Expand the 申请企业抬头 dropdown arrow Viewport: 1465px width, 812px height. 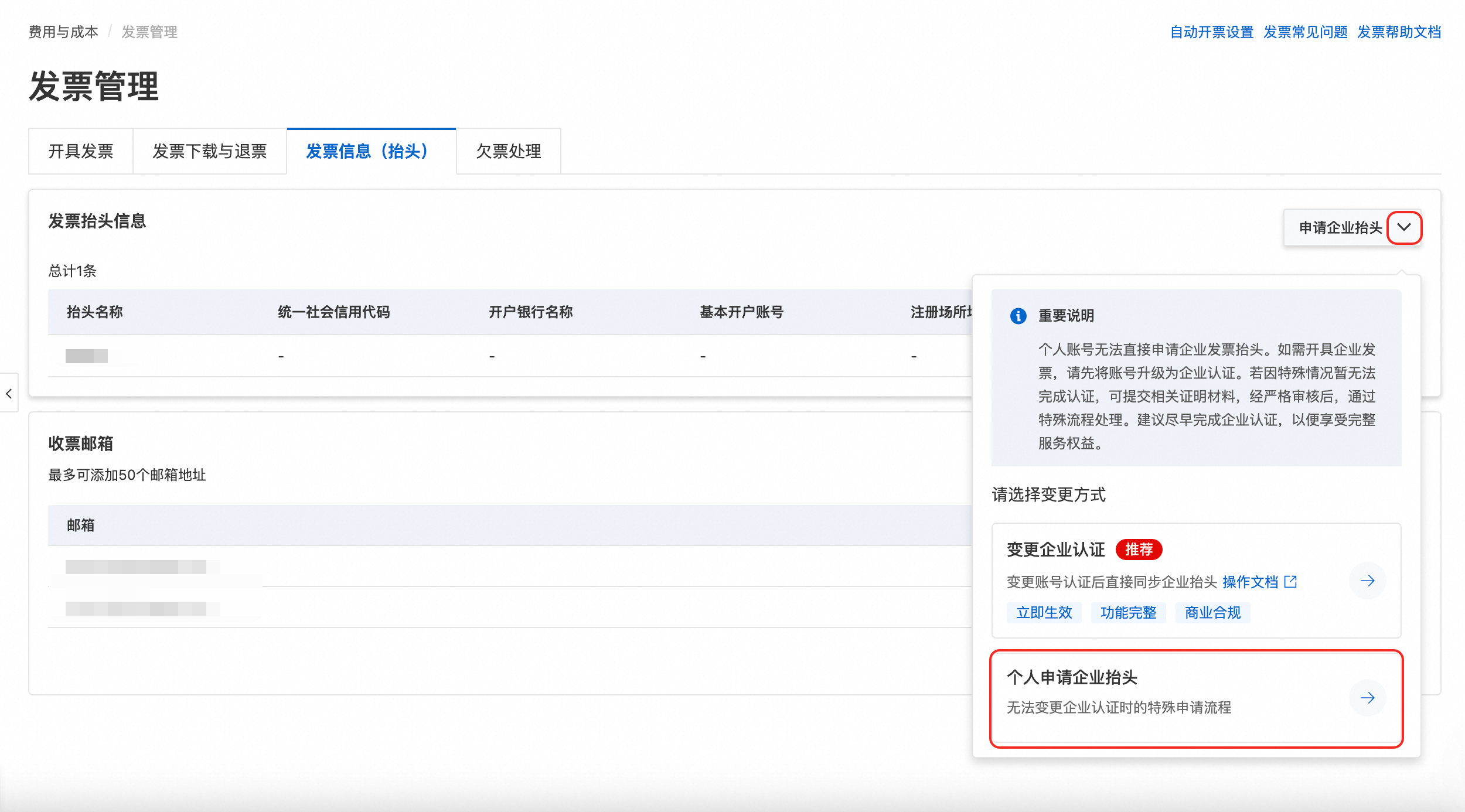1404,227
